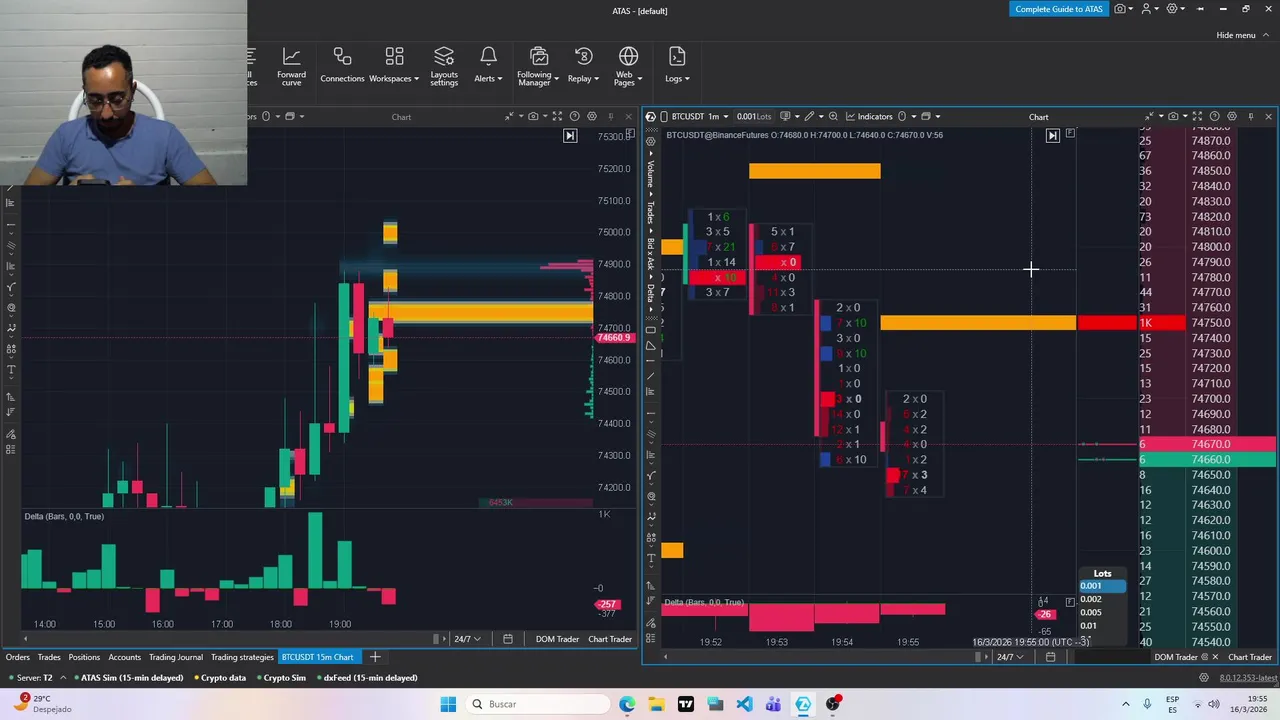Click fullscreen icon in left chart header
The height and width of the screenshot is (720, 1280).
557,116
